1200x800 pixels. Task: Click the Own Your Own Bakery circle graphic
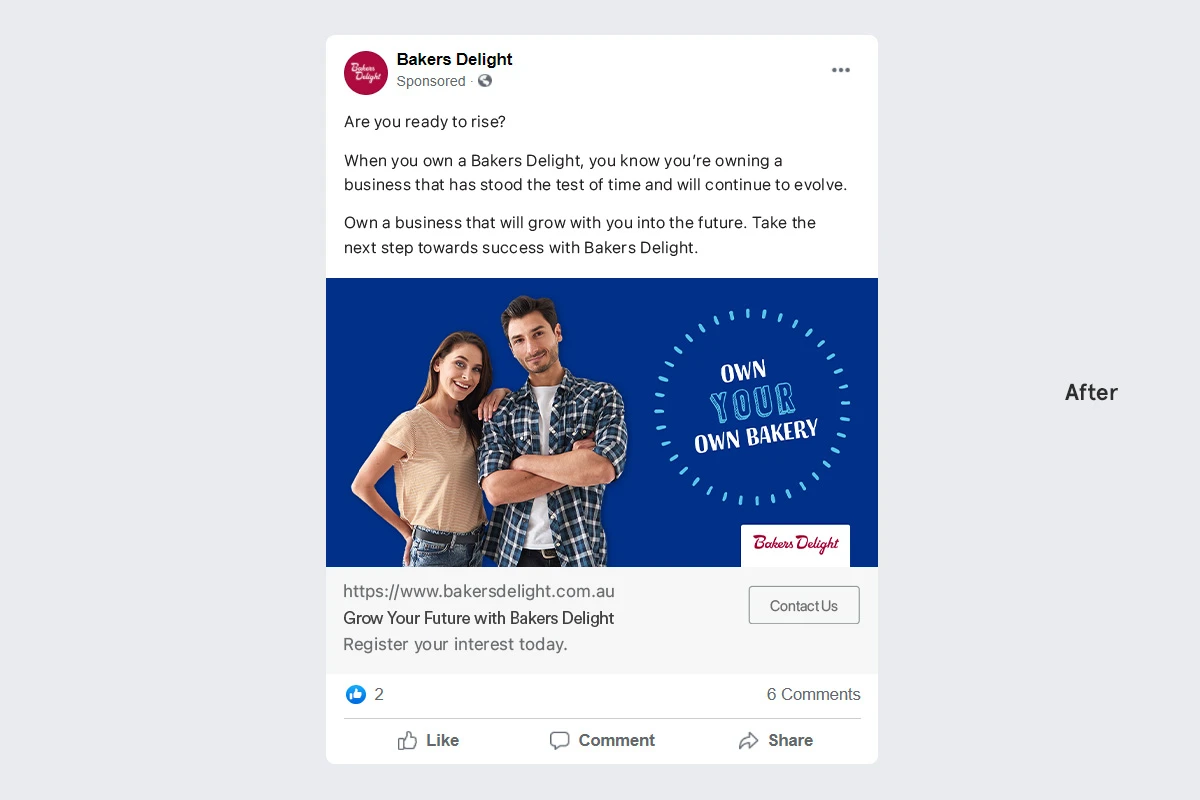[x=752, y=406]
